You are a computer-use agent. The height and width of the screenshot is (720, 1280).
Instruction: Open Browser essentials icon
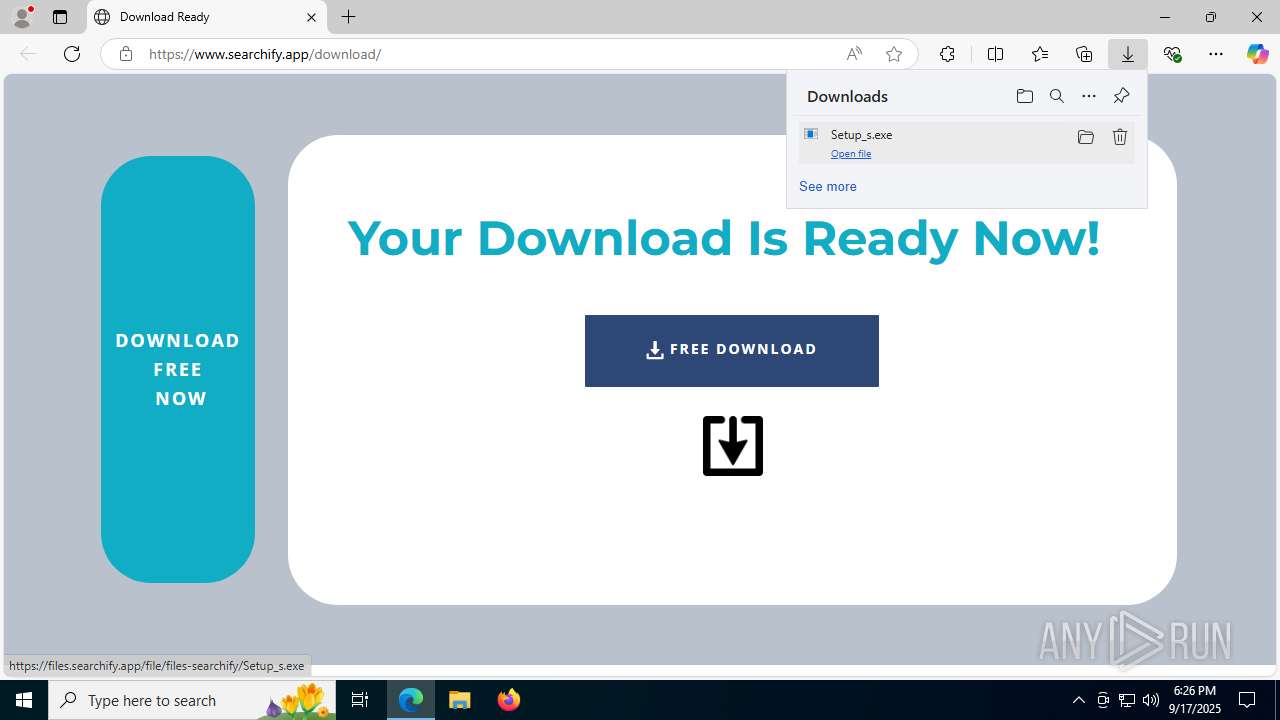pyautogui.click(x=1172, y=54)
